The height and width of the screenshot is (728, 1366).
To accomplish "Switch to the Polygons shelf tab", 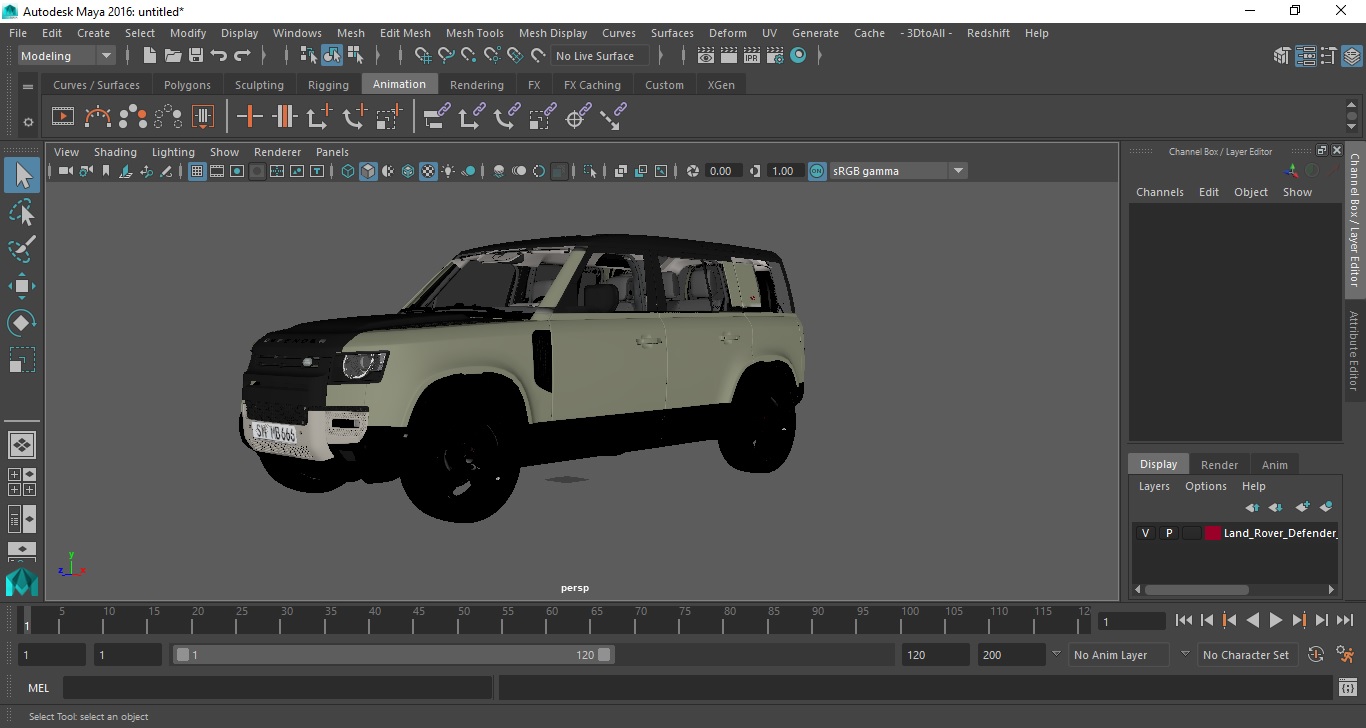I will [187, 85].
